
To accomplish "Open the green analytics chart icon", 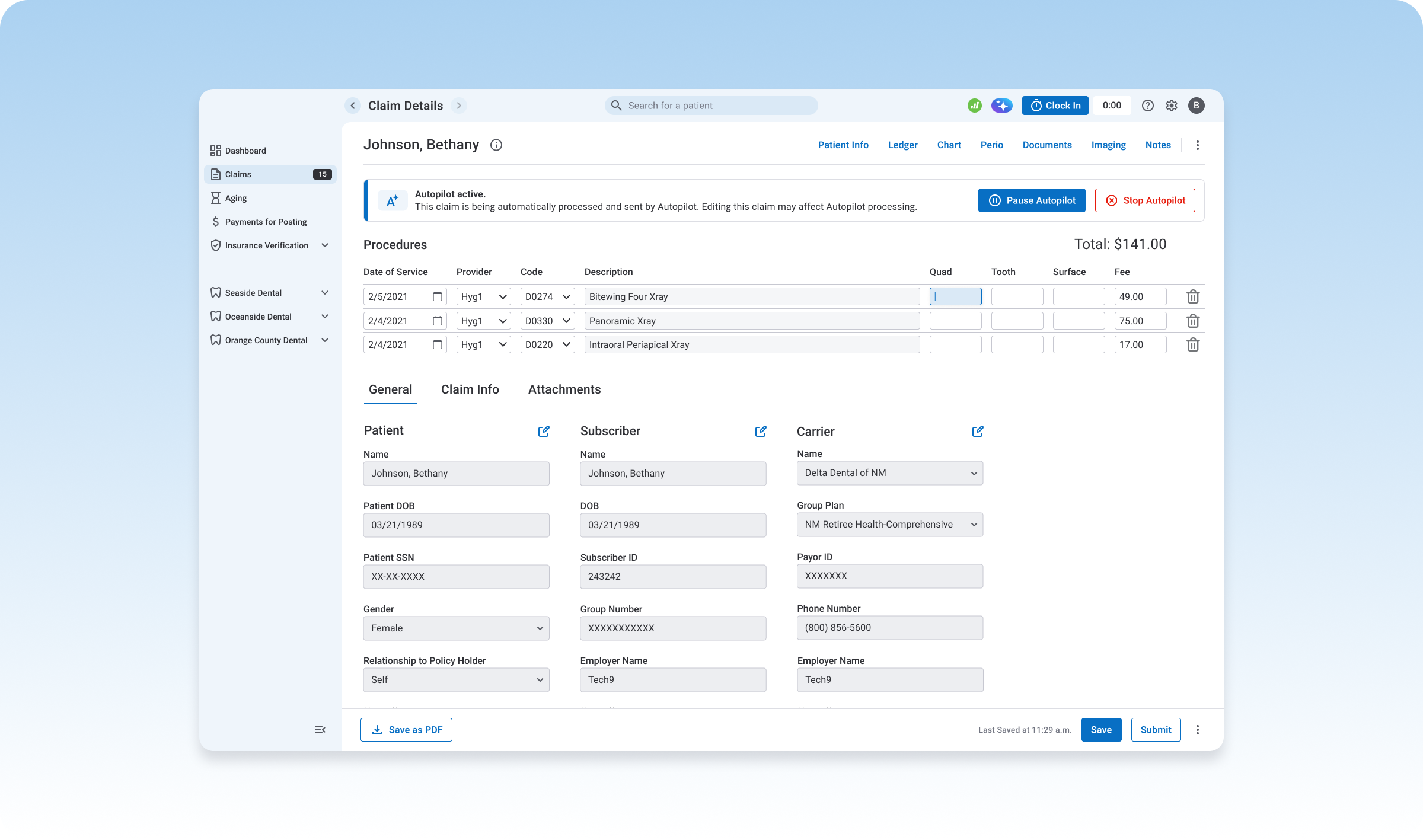I will [974, 106].
